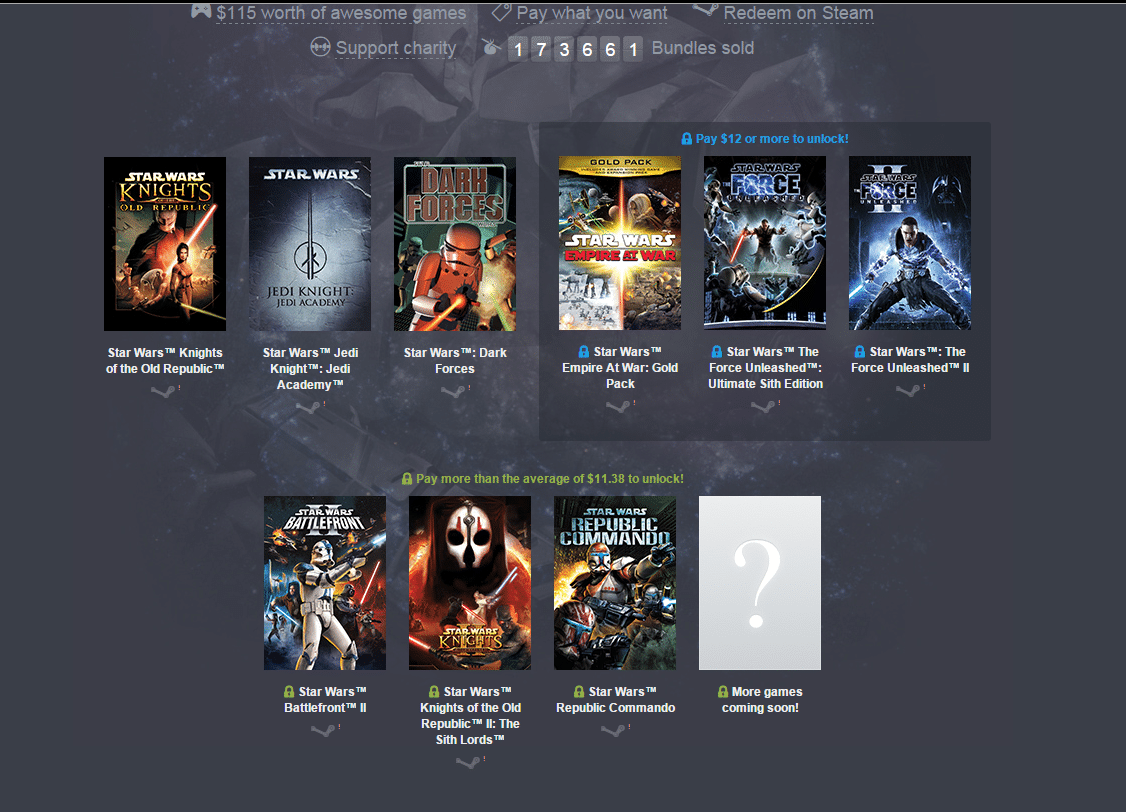The height and width of the screenshot is (812, 1126).
Task: Open The Force Unleashed Ultimate Sith Edition cover
Action: click(765, 243)
